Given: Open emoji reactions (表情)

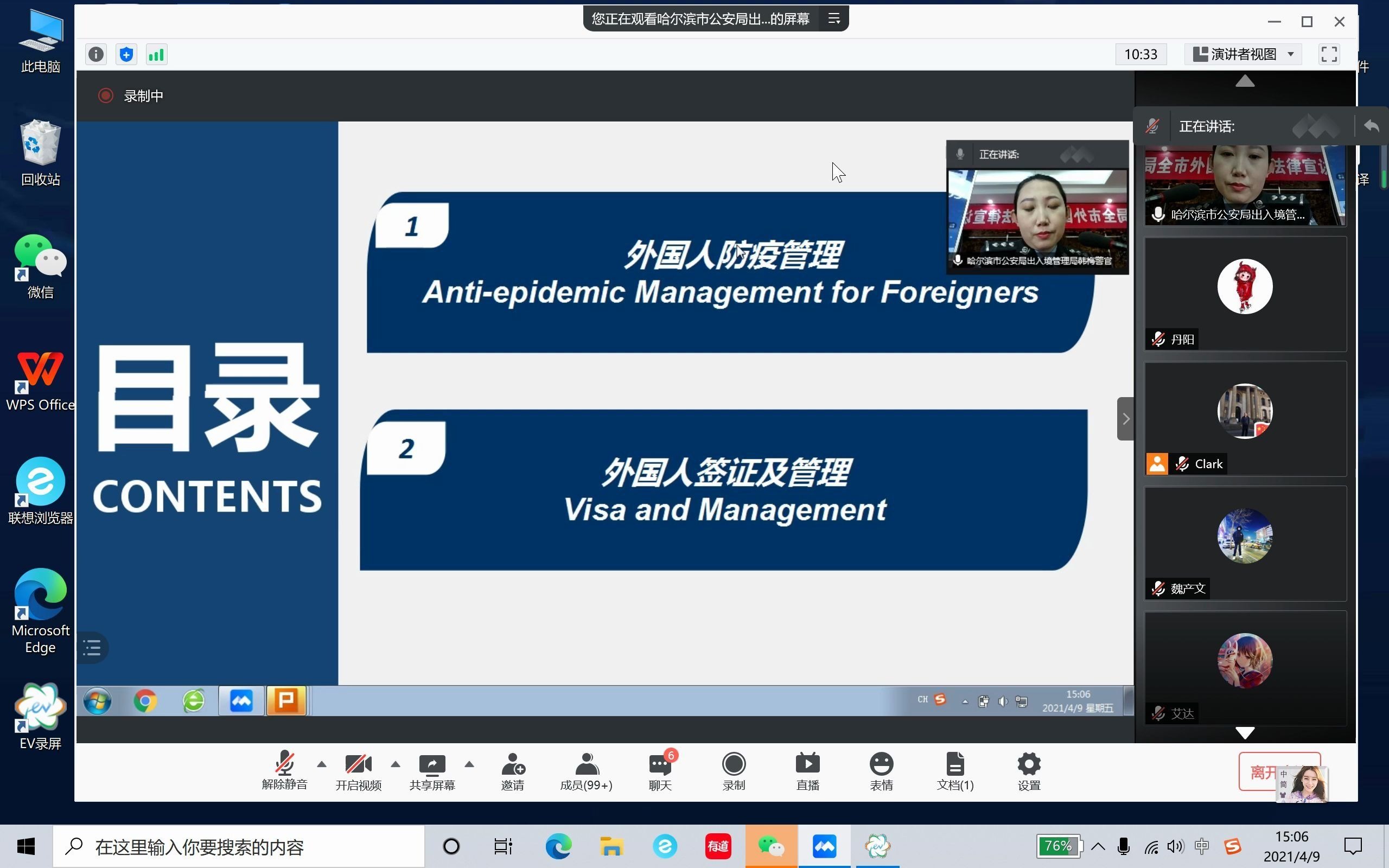Looking at the screenshot, I should coord(881,771).
